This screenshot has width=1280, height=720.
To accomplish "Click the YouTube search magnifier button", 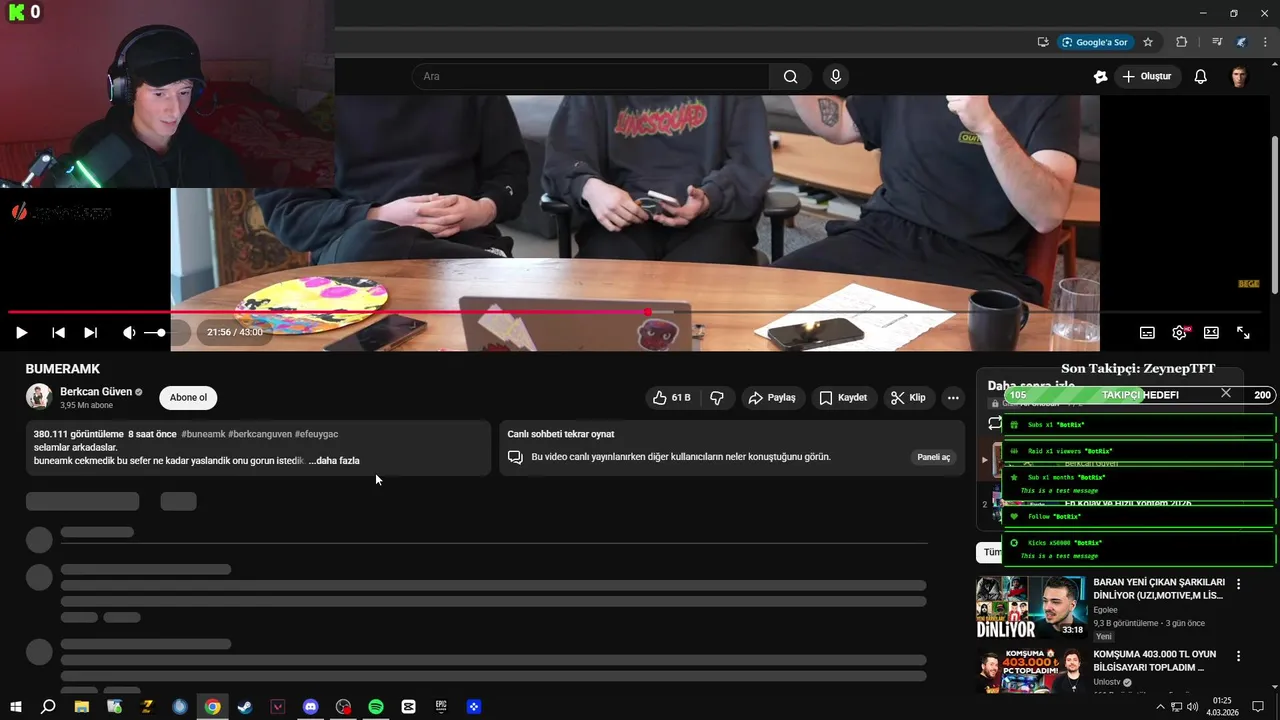I will [x=790, y=77].
